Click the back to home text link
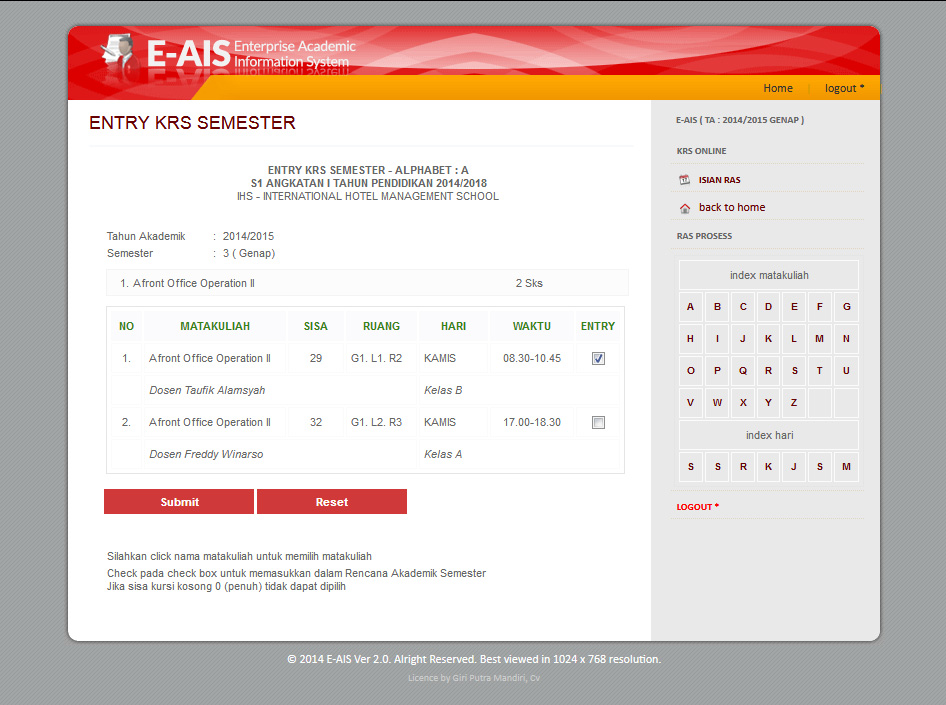The height and width of the screenshot is (705, 946). tap(732, 208)
